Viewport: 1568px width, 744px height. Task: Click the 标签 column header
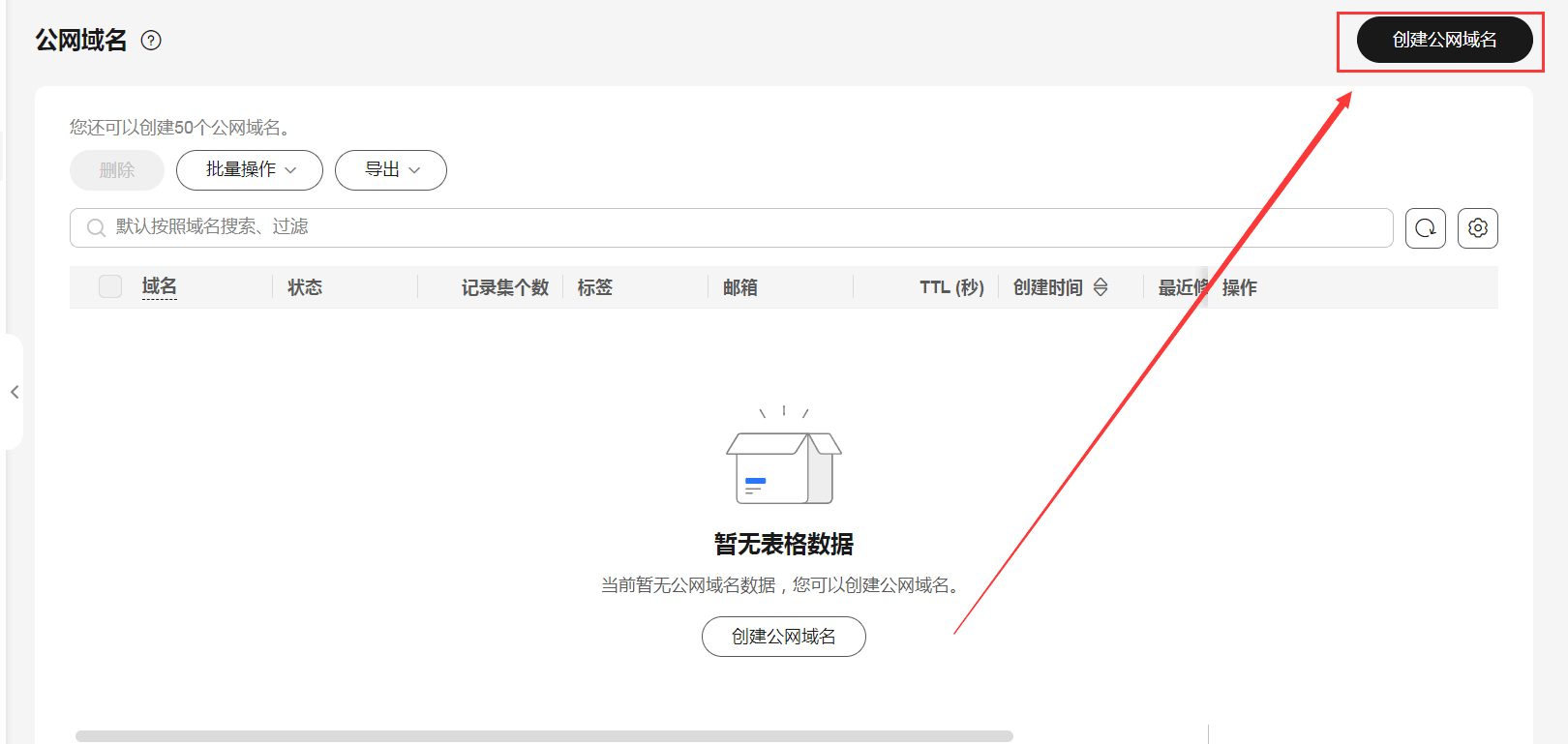(x=595, y=287)
